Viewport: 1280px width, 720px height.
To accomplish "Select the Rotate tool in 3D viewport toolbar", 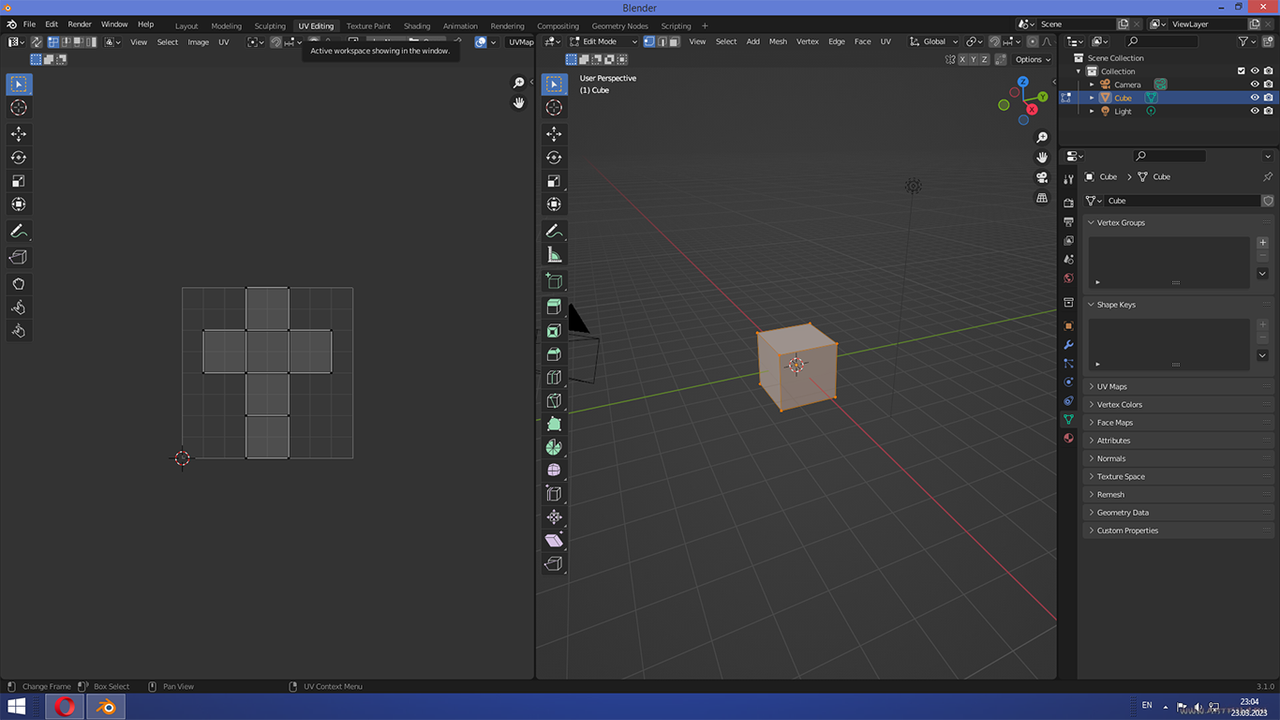I will (554, 157).
